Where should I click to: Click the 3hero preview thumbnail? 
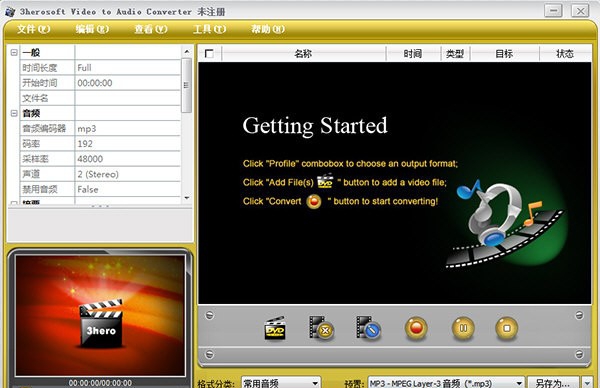coord(100,315)
